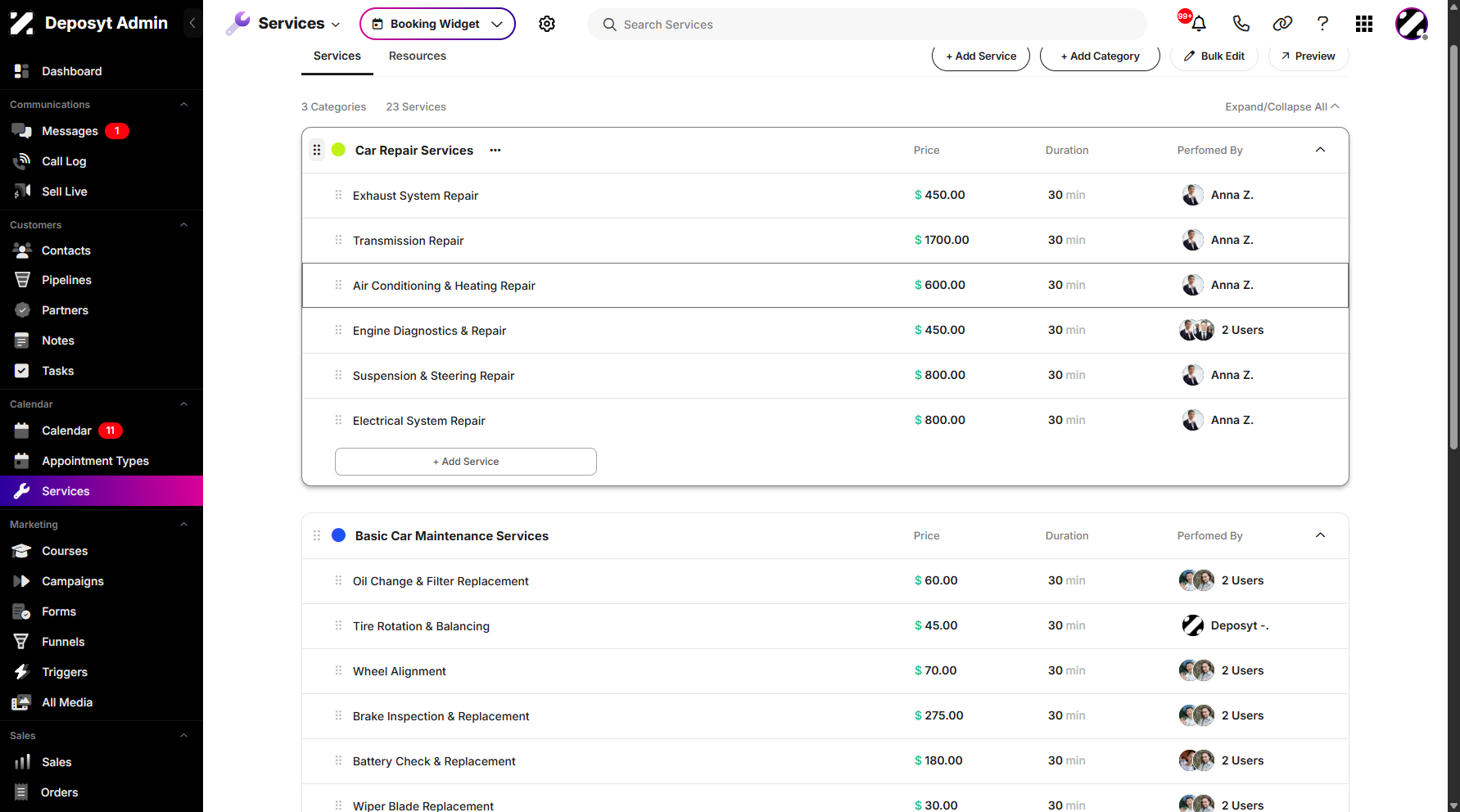Collapse Marketing sidebar section

pyautogui.click(x=184, y=525)
